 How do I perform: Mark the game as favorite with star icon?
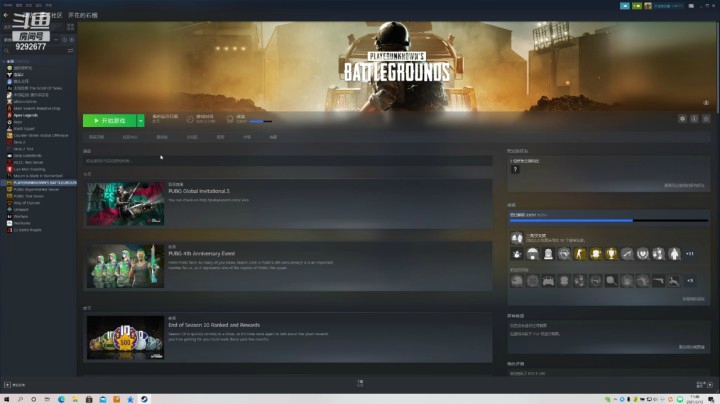click(706, 119)
